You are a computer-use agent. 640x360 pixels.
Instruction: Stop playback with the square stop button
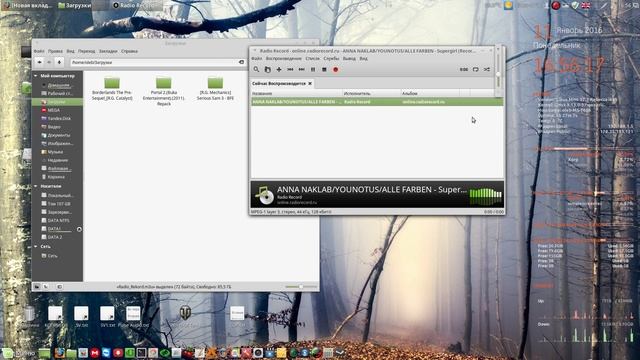click(x=324, y=69)
